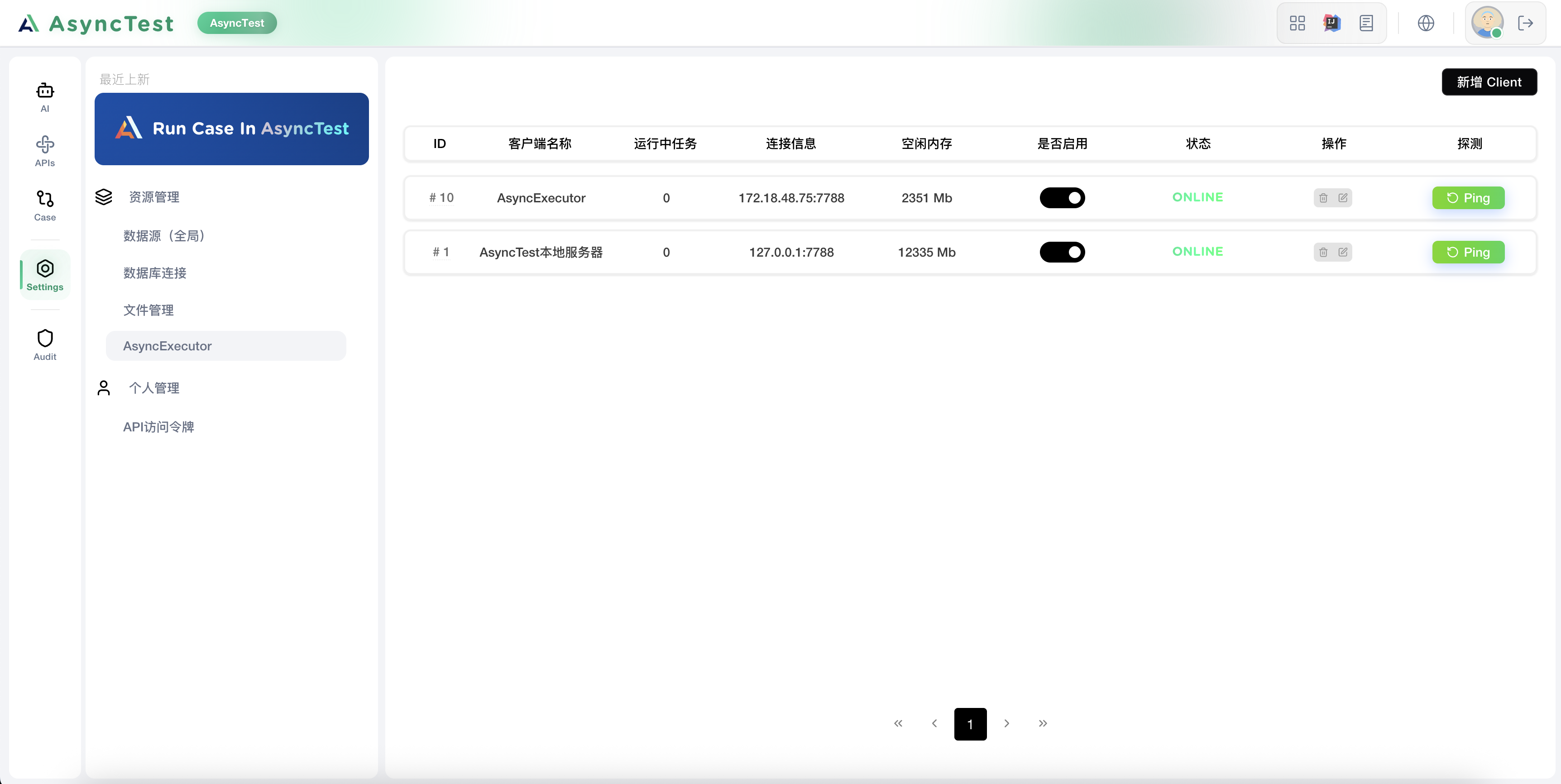
Task: Disable the 是否启用 switch for AsyncExecutor
Action: point(1062,197)
